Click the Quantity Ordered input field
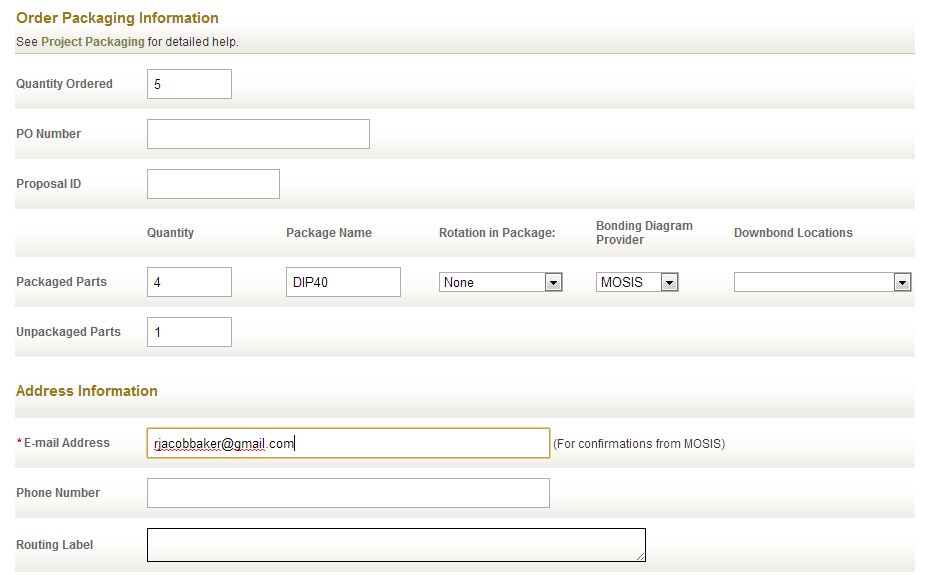Viewport: 933px width, 575px height. point(189,84)
